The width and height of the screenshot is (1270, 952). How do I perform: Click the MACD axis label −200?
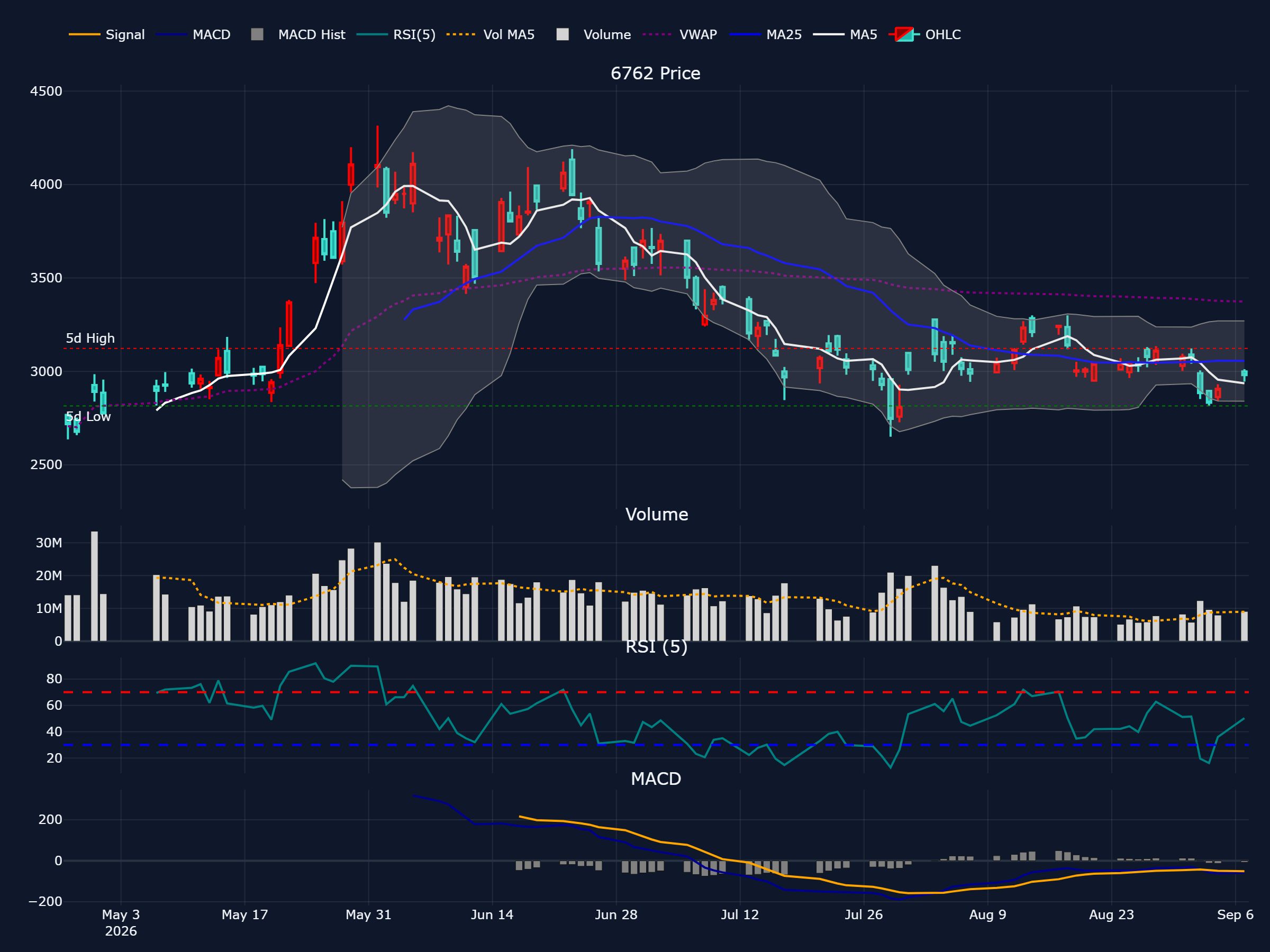[x=46, y=902]
